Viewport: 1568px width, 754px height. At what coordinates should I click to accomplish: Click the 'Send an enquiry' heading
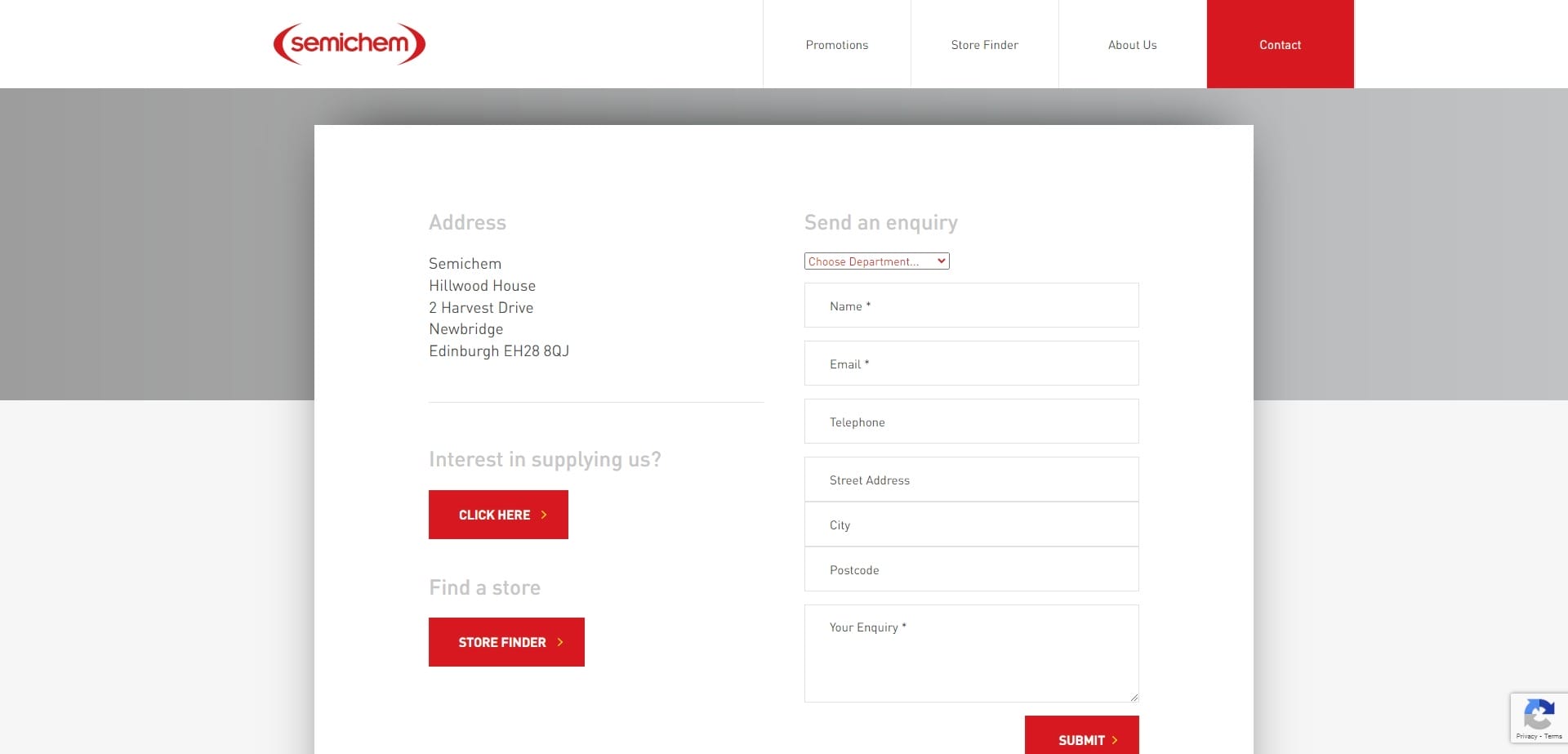[880, 223]
